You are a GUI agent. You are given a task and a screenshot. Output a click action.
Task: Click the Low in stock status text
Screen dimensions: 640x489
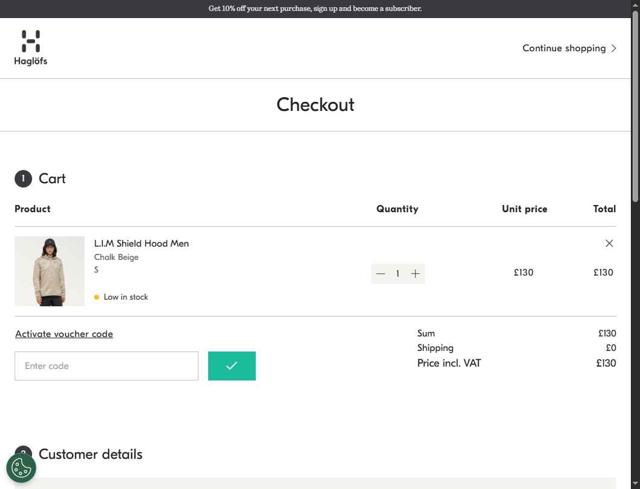coord(126,297)
